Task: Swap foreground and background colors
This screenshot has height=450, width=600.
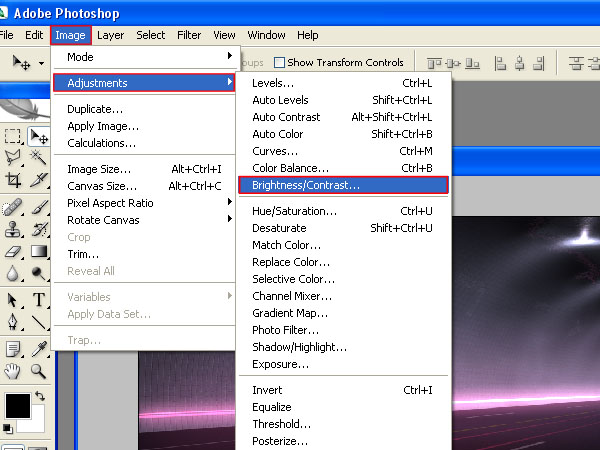Action: [x=40, y=396]
